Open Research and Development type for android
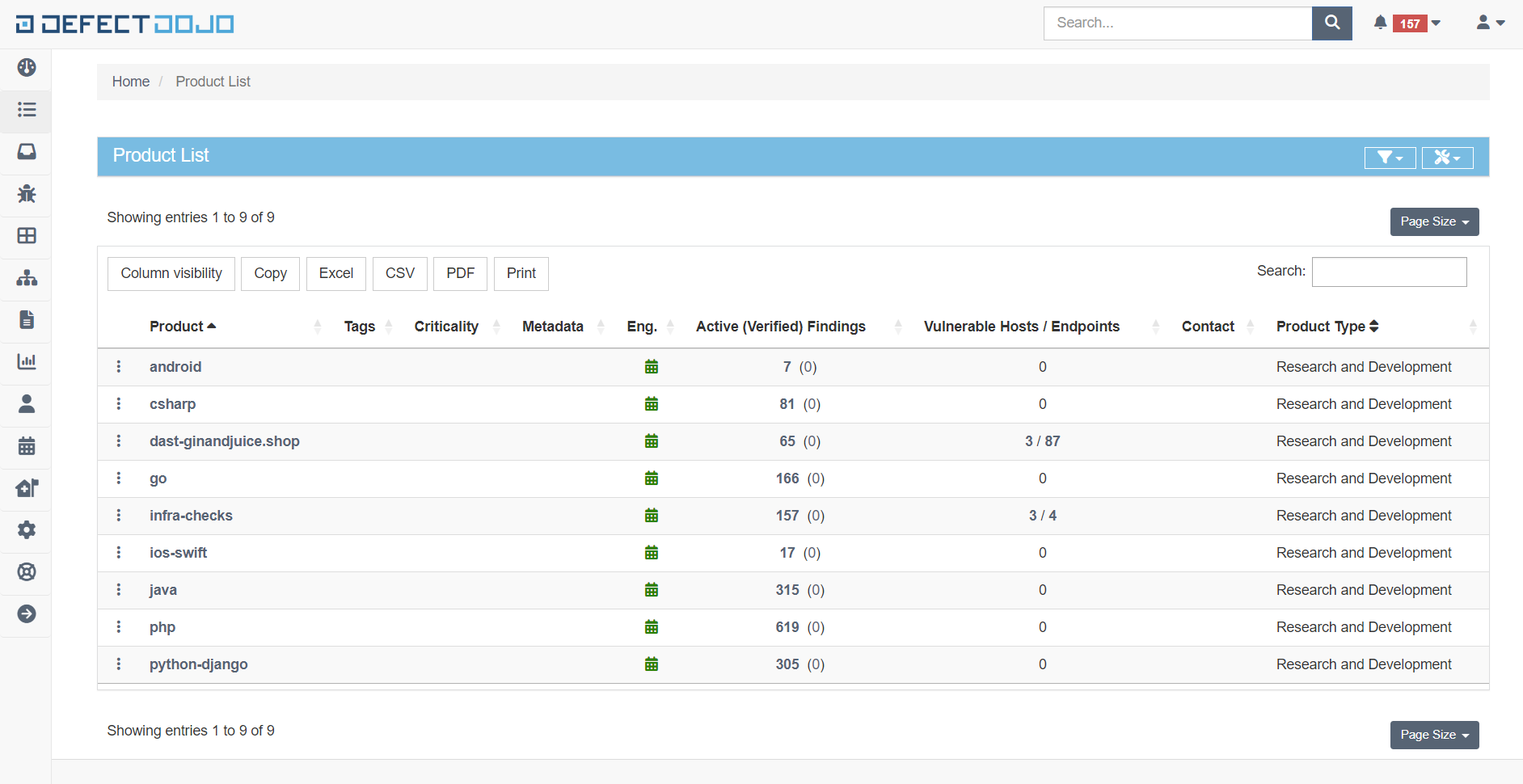Viewport: 1523px width, 784px height. click(x=1364, y=367)
